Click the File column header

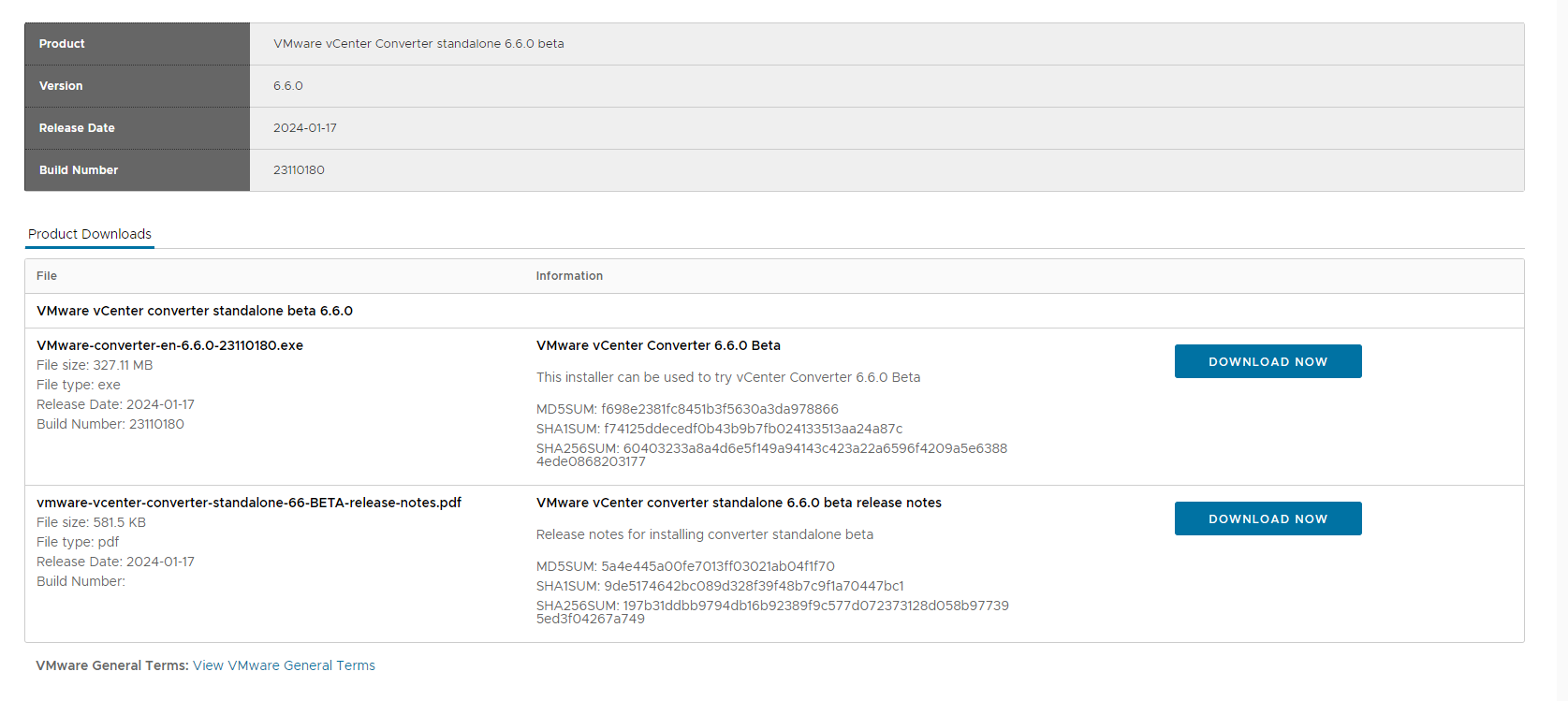click(x=47, y=276)
